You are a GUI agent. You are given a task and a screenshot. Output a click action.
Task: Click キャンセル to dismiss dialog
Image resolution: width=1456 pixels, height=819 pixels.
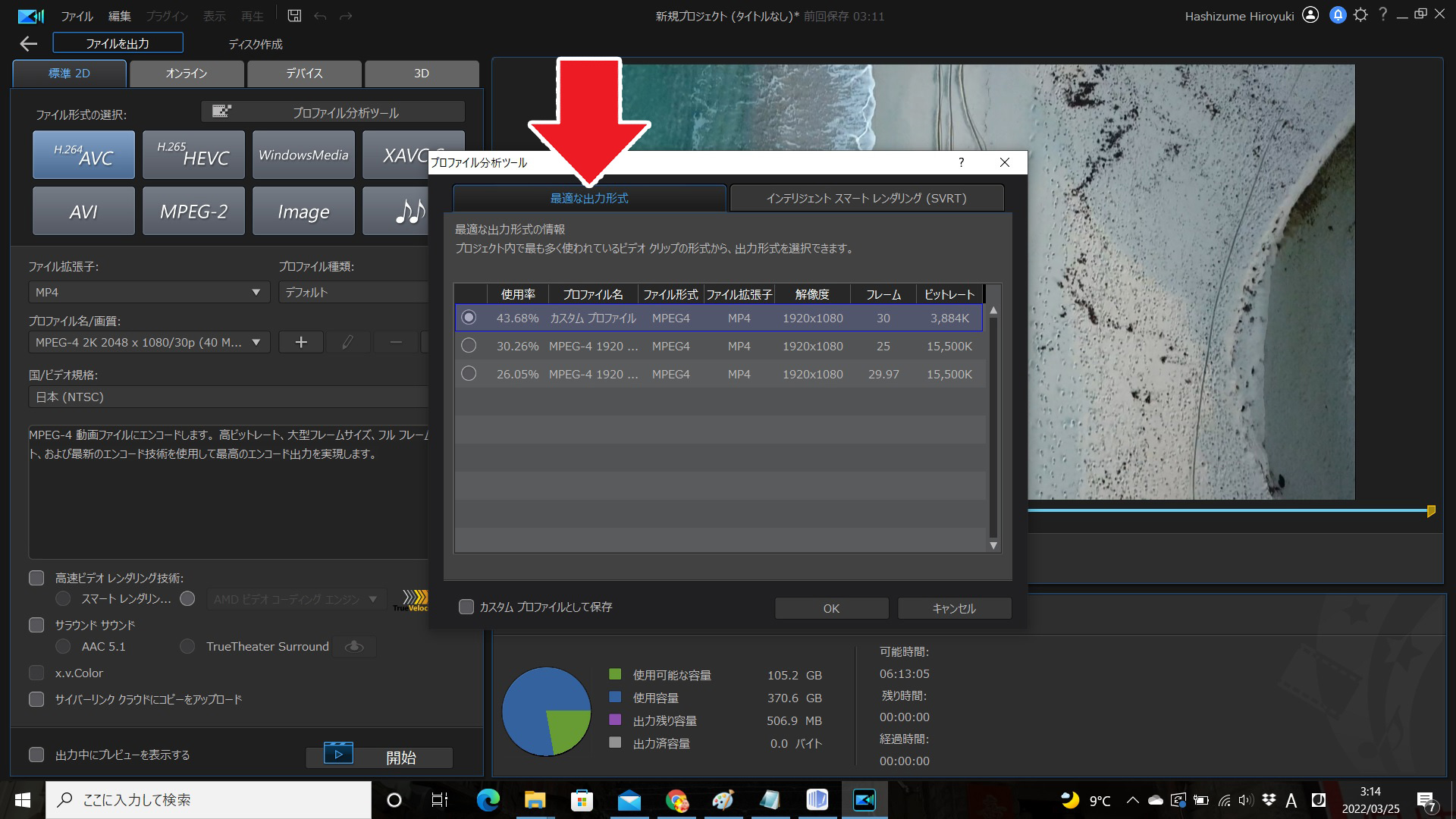click(x=951, y=608)
